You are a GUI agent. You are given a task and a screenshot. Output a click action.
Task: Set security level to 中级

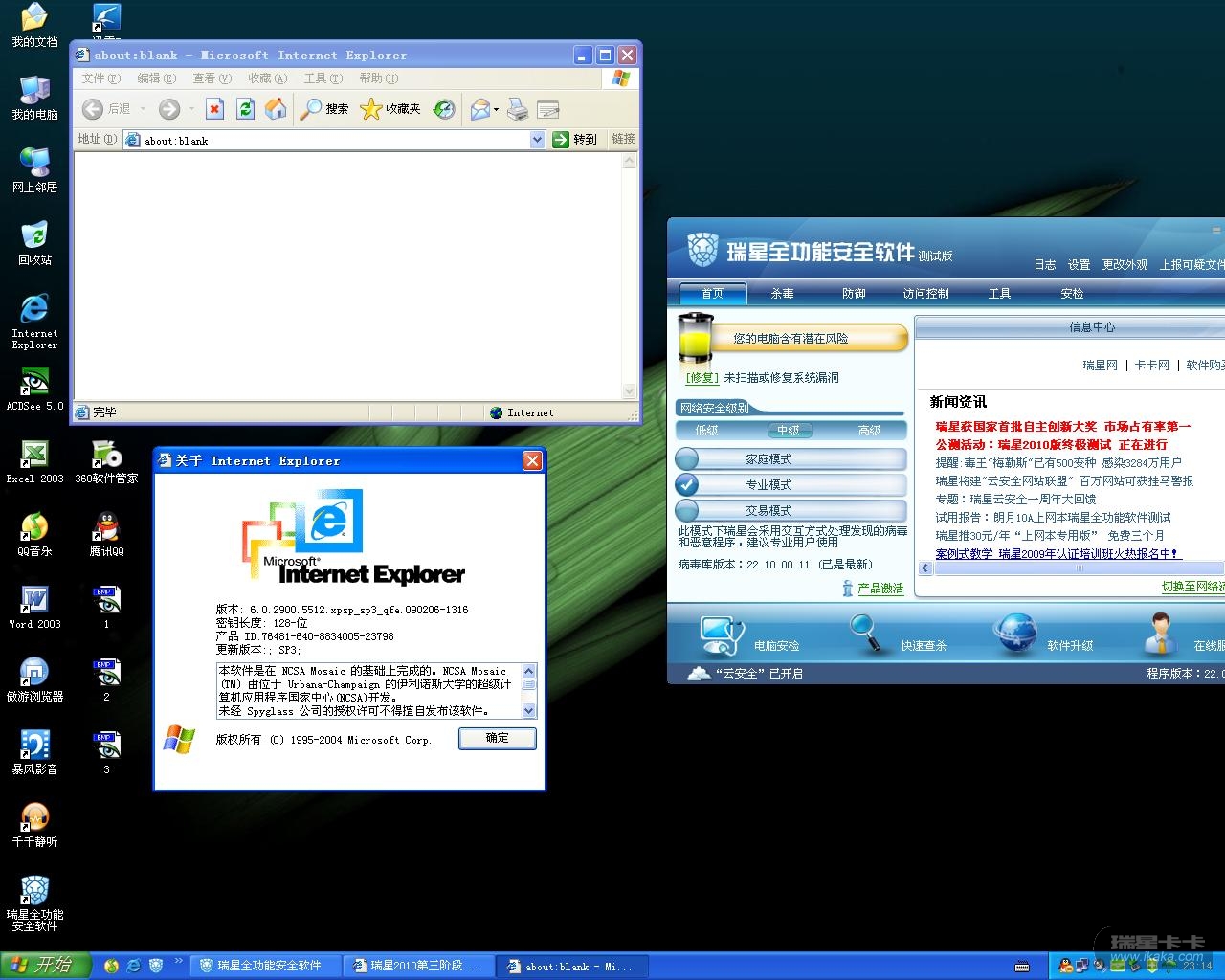[789, 431]
